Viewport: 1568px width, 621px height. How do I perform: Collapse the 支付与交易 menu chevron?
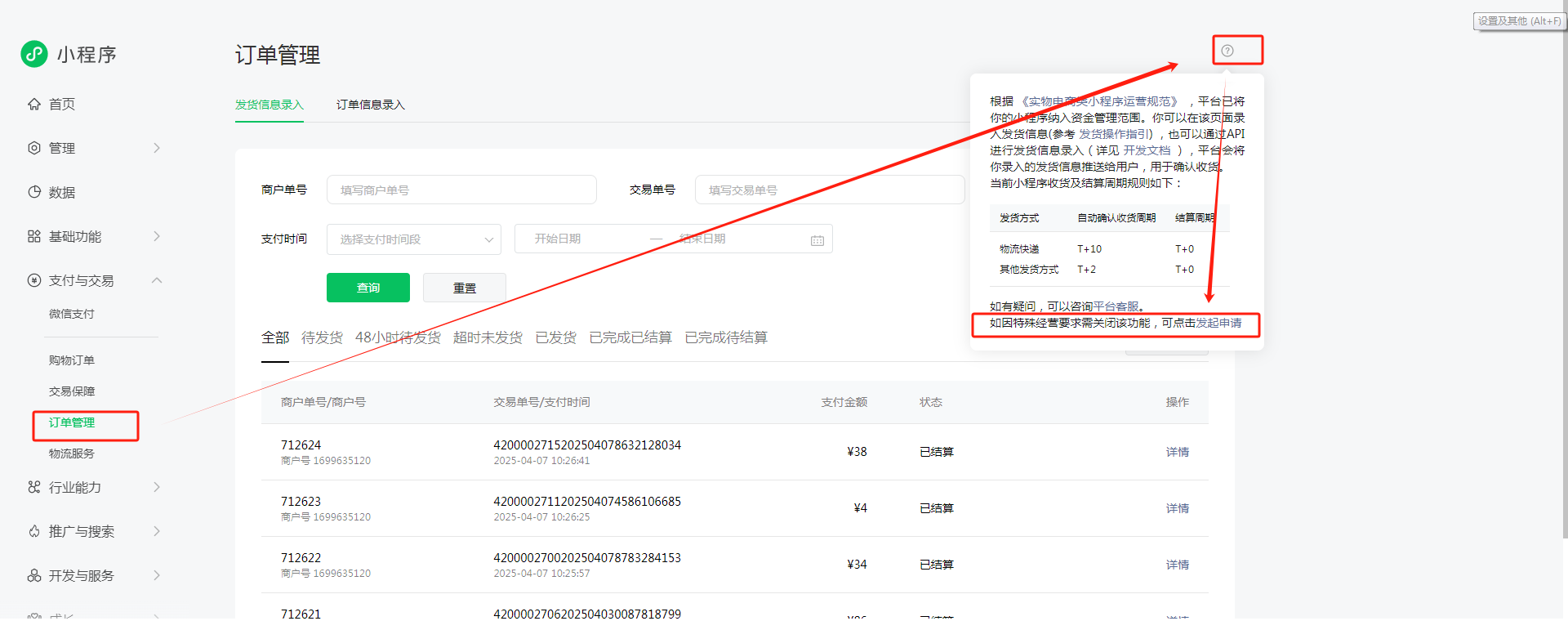(x=157, y=280)
